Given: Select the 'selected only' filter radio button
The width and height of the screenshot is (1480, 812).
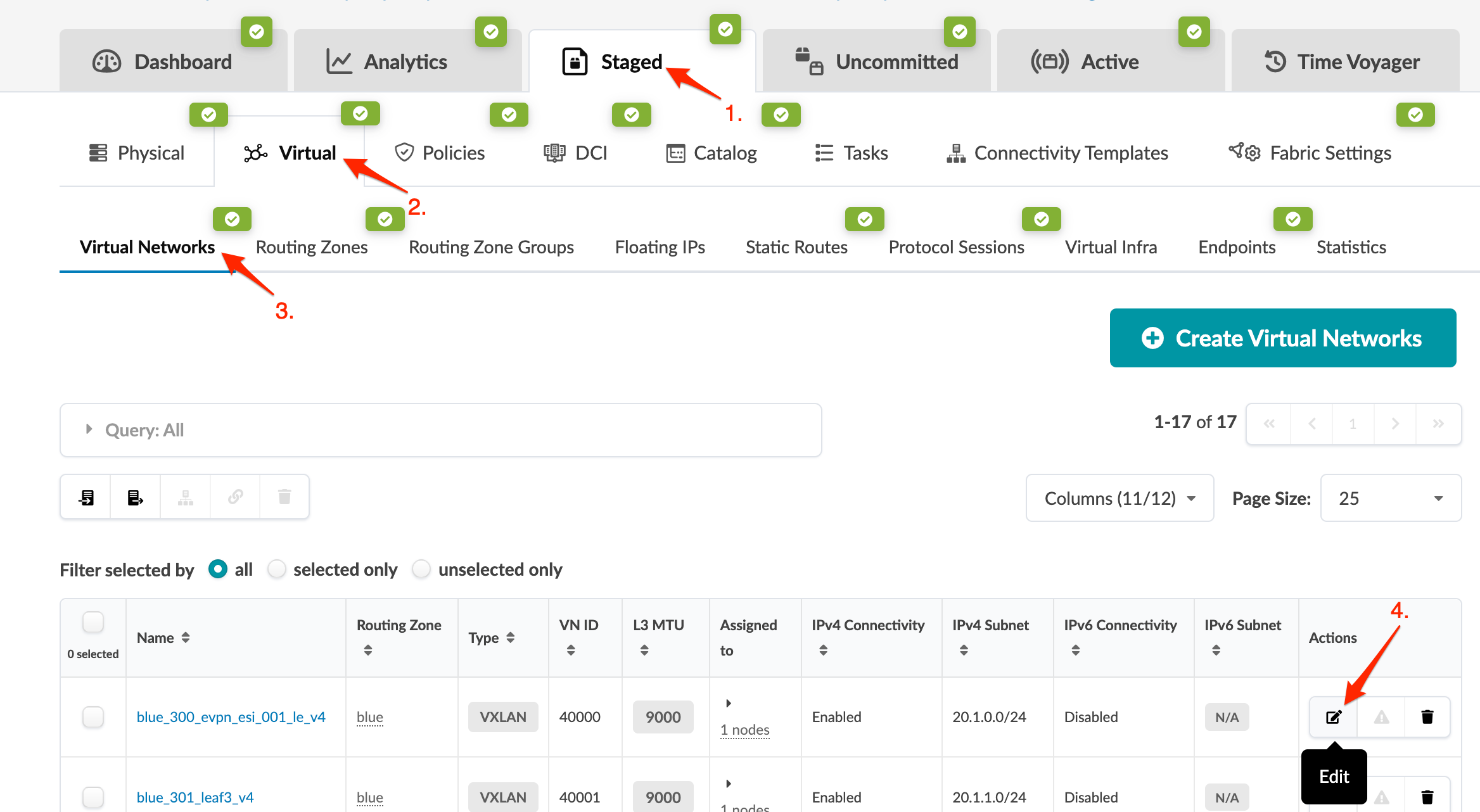Looking at the screenshot, I should click(x=277, y=569).
